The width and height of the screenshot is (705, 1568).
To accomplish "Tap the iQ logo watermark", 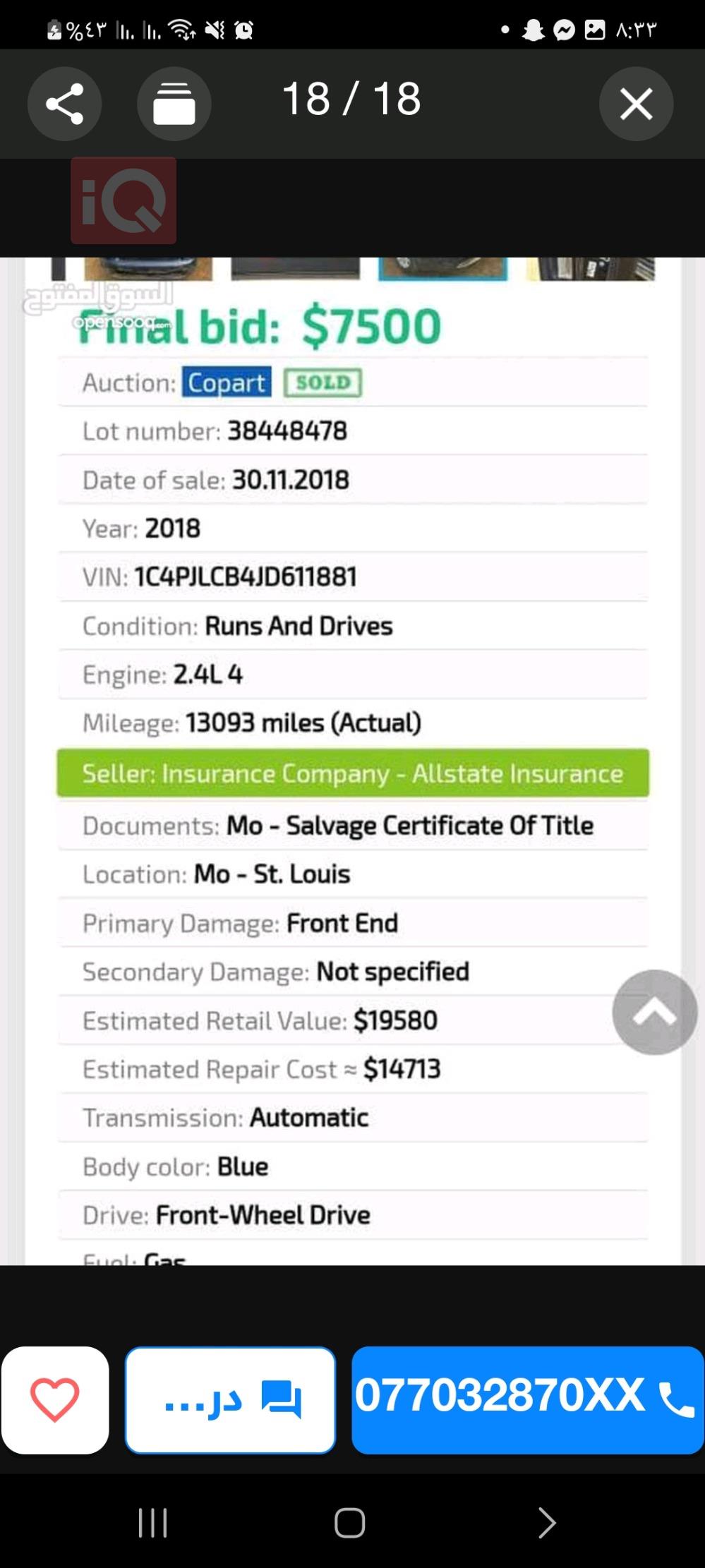I will tap(123, 200).
